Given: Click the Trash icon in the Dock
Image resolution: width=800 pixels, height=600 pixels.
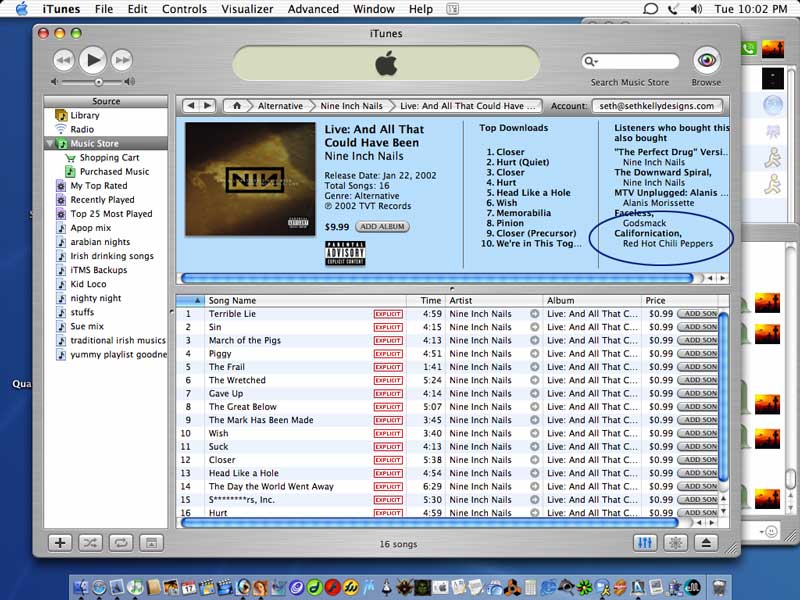Looking at the screenshot, I should pyautogui.click(x=719, y=587).
